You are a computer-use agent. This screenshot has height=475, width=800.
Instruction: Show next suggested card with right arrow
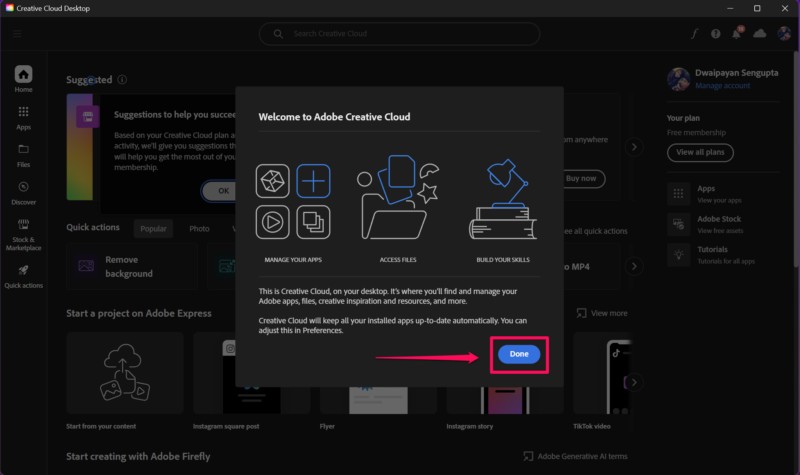click(633, 147)
